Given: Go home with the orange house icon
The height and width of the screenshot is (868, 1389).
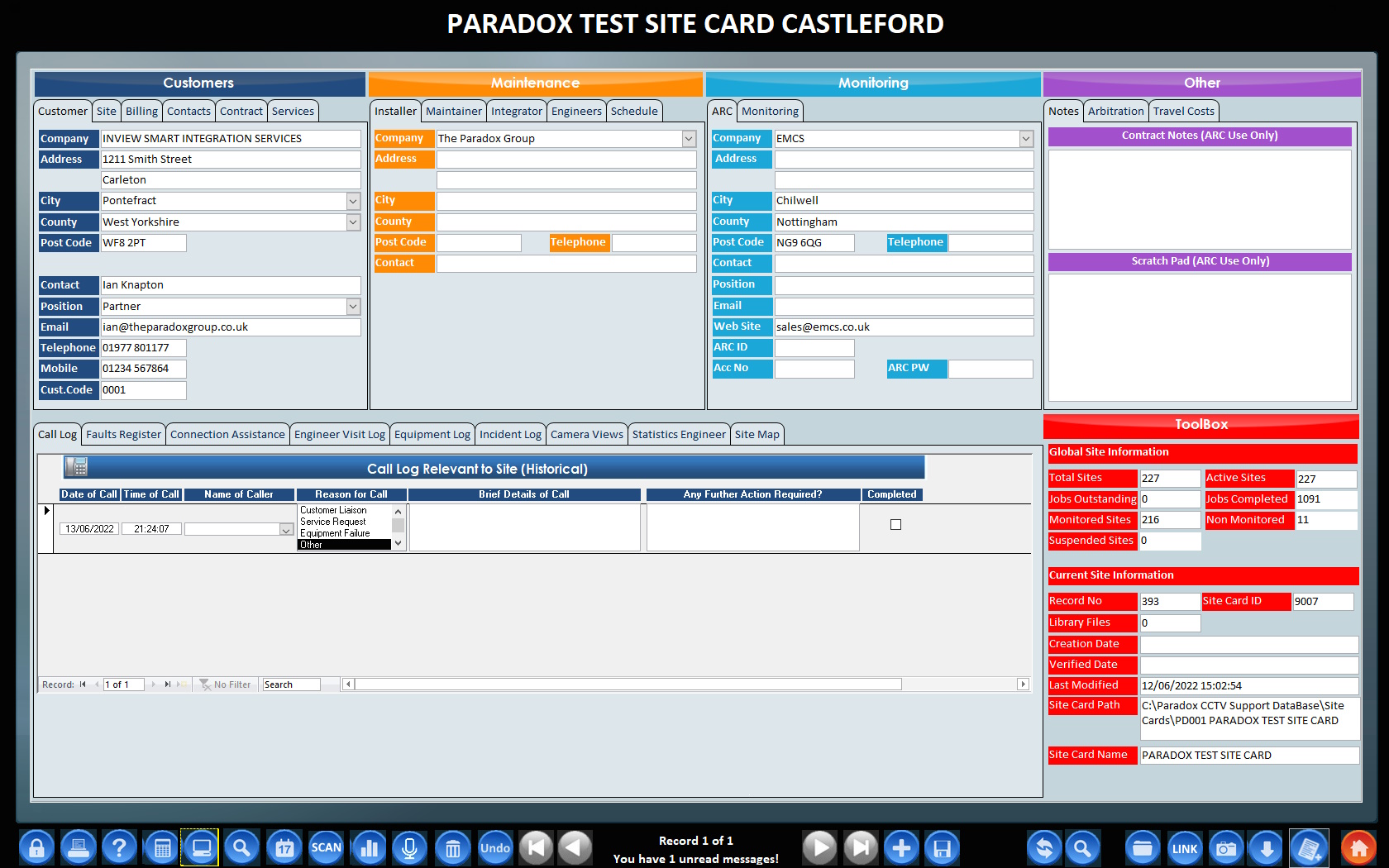Looking at the screenshot, I should [x=1358, y=847].
